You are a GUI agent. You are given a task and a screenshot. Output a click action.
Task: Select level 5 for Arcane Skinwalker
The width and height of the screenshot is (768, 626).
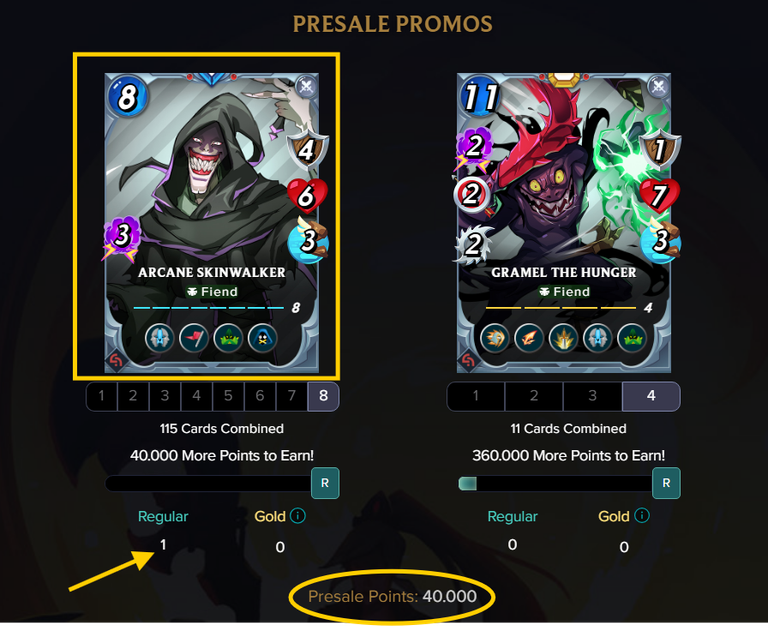(x=228, y=396)
